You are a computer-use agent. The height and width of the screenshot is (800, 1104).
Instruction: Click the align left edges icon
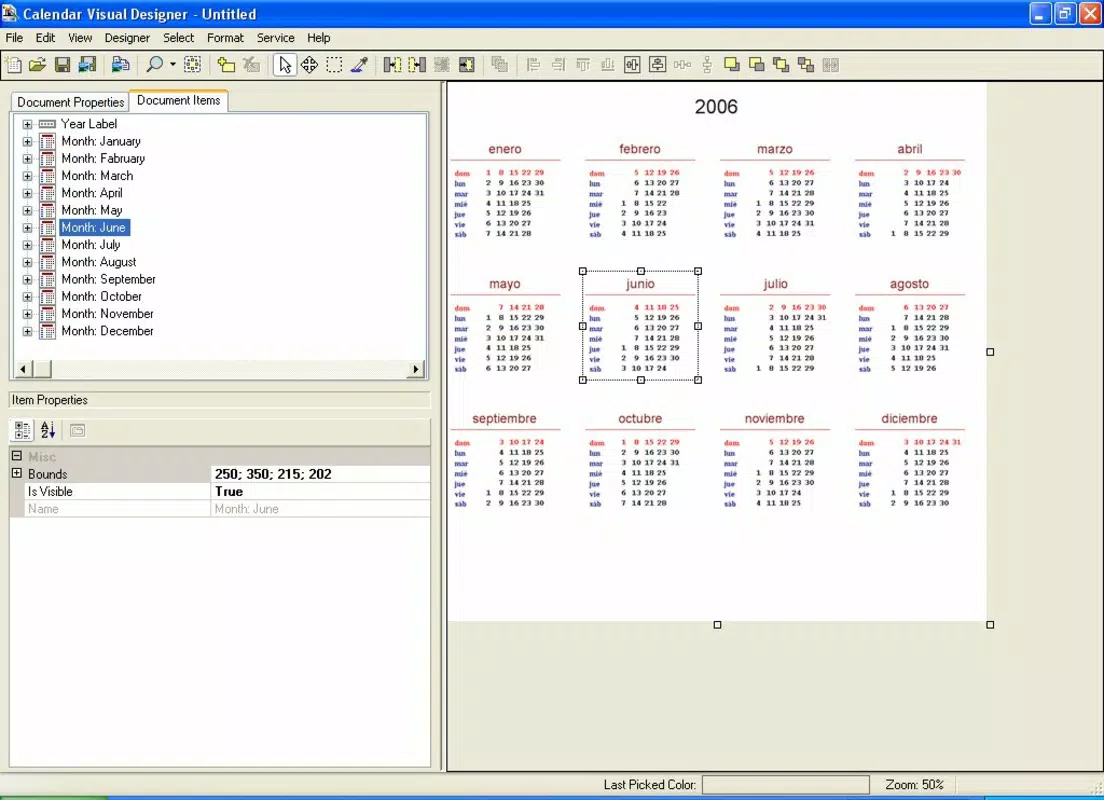pos(533,65)
